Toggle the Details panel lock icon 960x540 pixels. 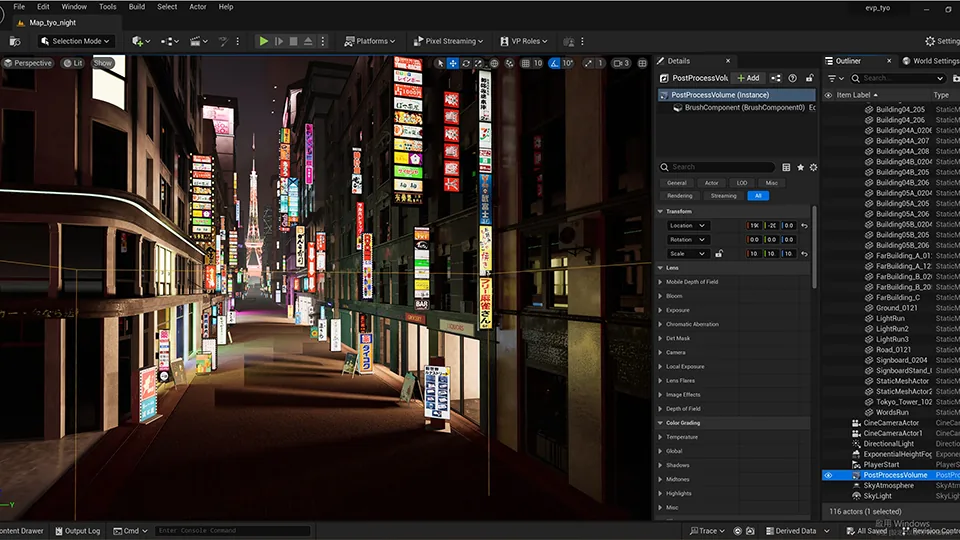(x=809, y=78)
